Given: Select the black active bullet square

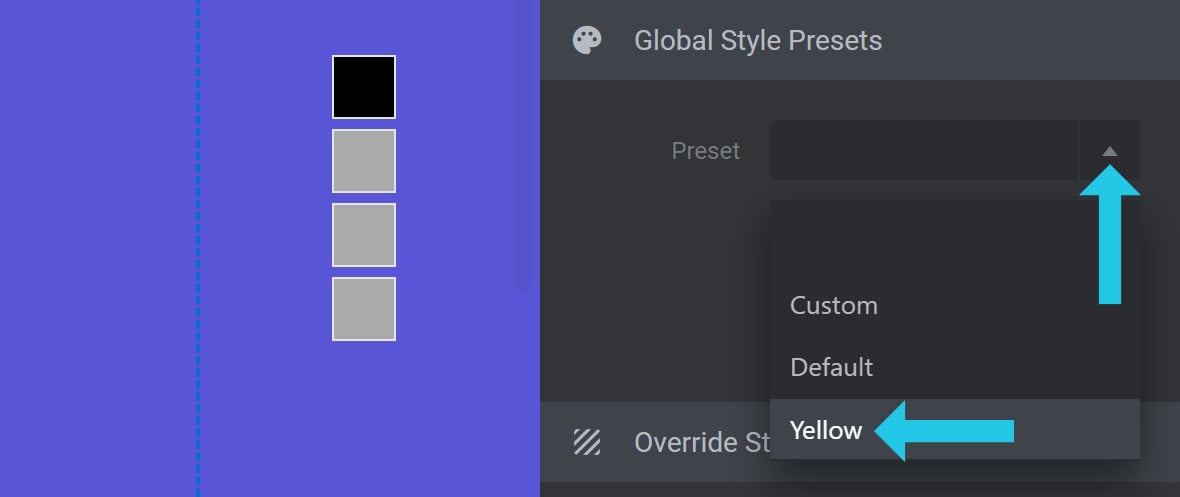Looking at the screenshot, I should pyautogui.click(x=363, y=87).
